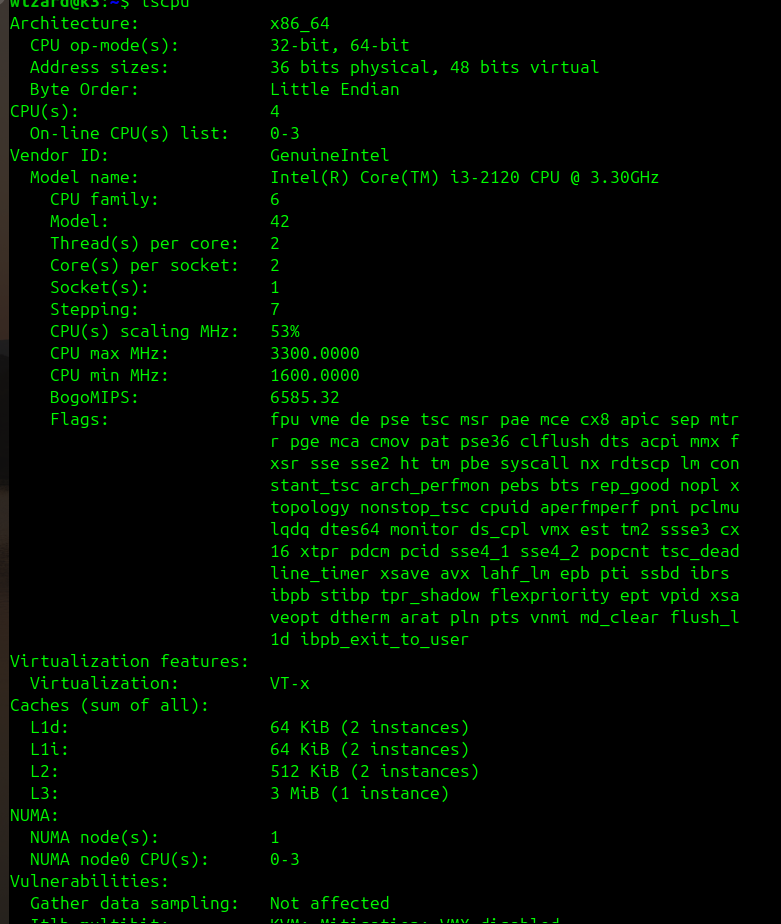Click the CPU max MHz value 3300.0000
781x924 pixels.
click(314, 354)
